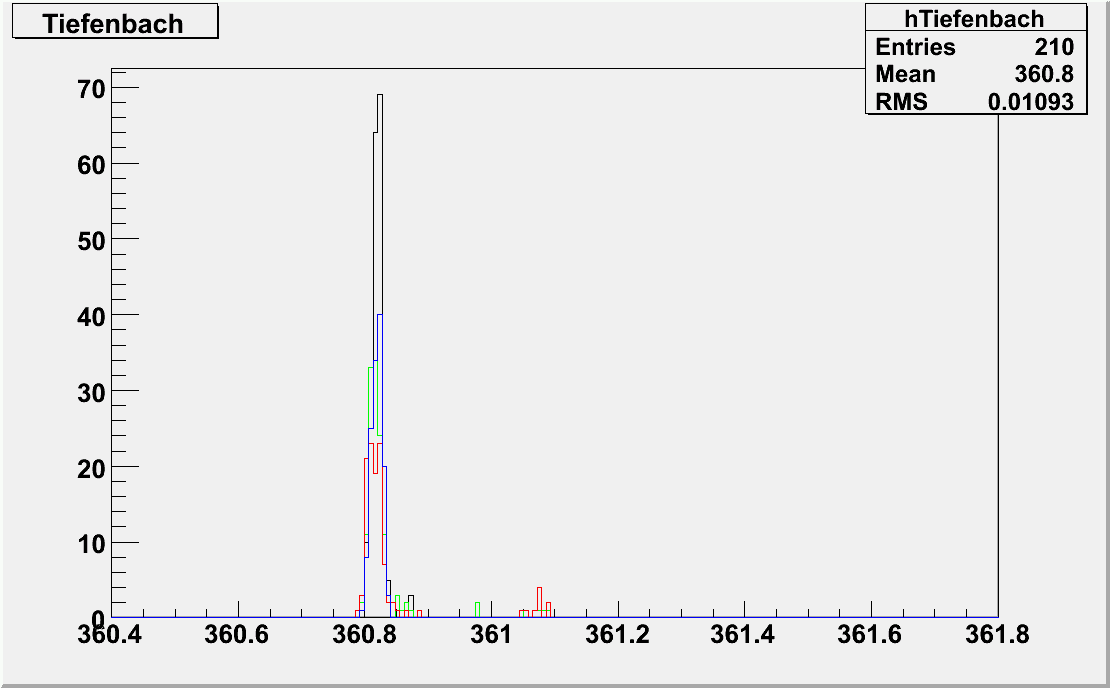The image size is (1110, 688).
Task: Click the y-axis label 10
Action: point(91,543)
